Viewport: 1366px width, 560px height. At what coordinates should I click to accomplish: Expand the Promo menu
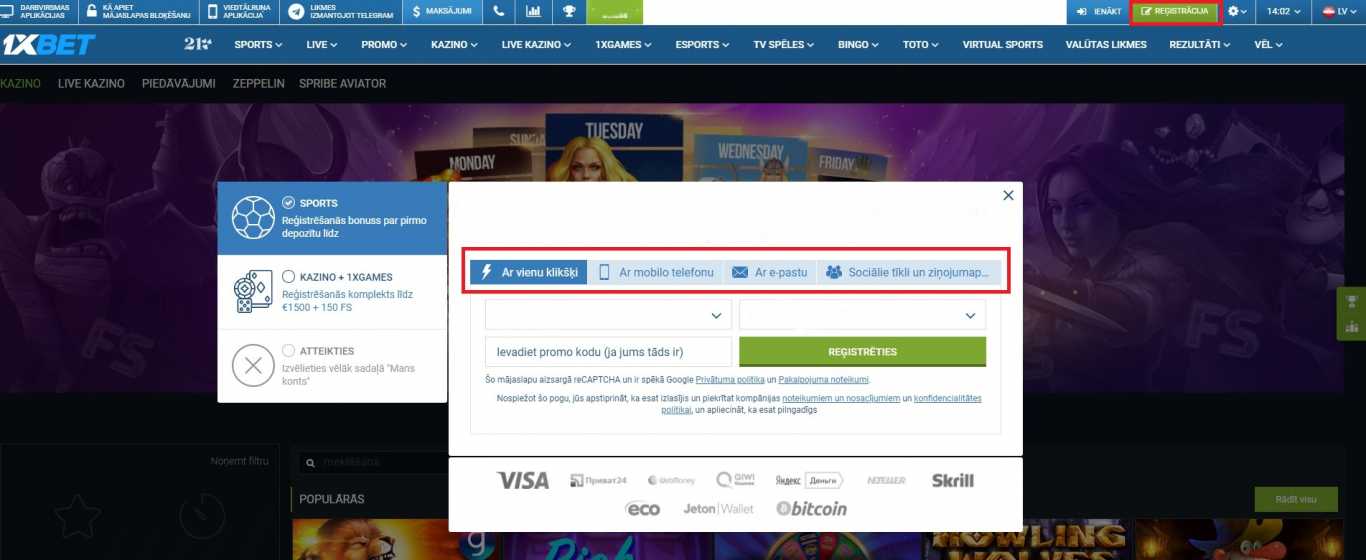385,44
